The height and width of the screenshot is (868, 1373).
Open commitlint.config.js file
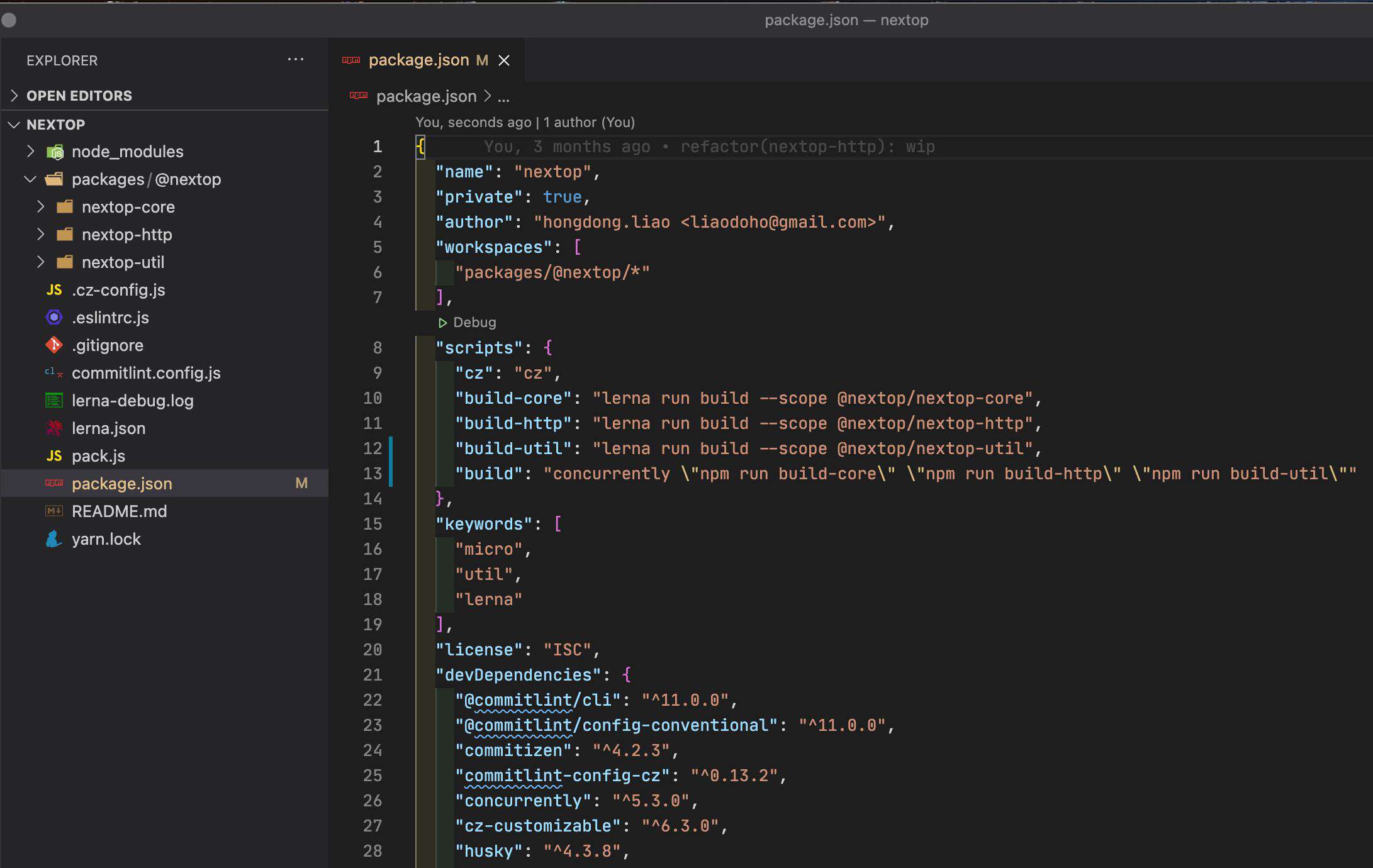coord(146,373)
